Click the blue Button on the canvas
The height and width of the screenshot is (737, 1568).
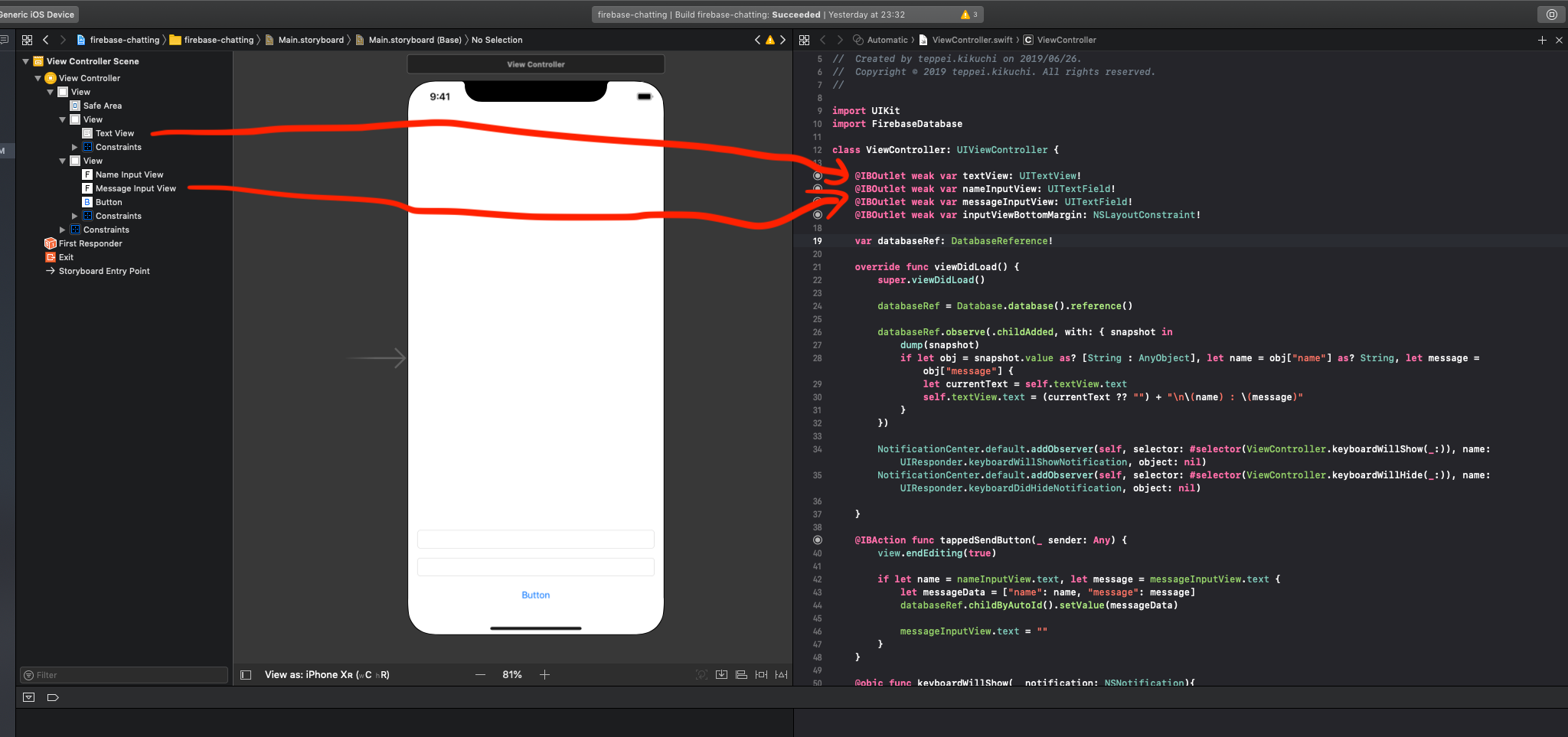[x=535, y=595]
